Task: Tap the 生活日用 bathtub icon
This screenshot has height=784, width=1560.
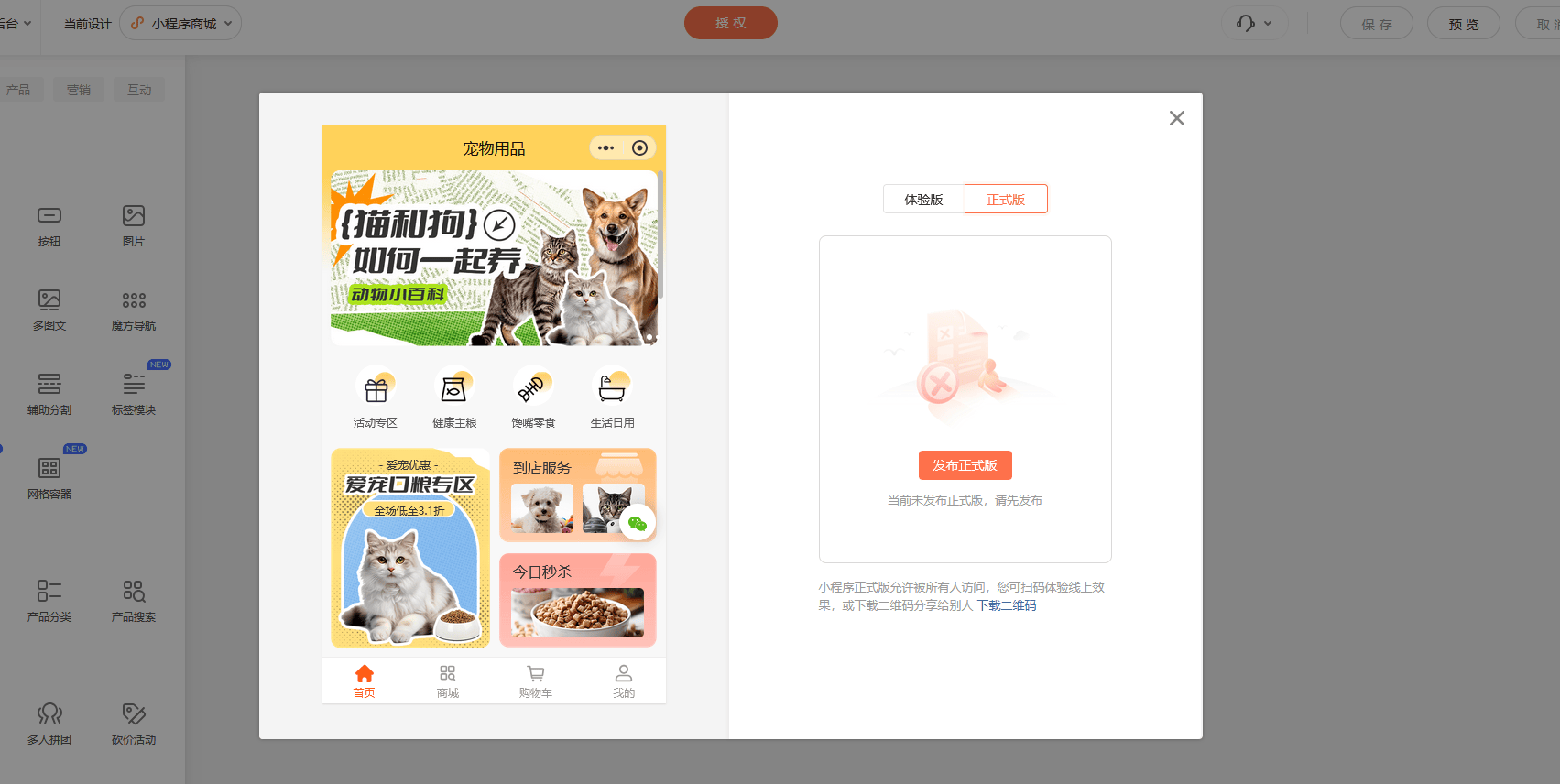Action: [612, 389]
